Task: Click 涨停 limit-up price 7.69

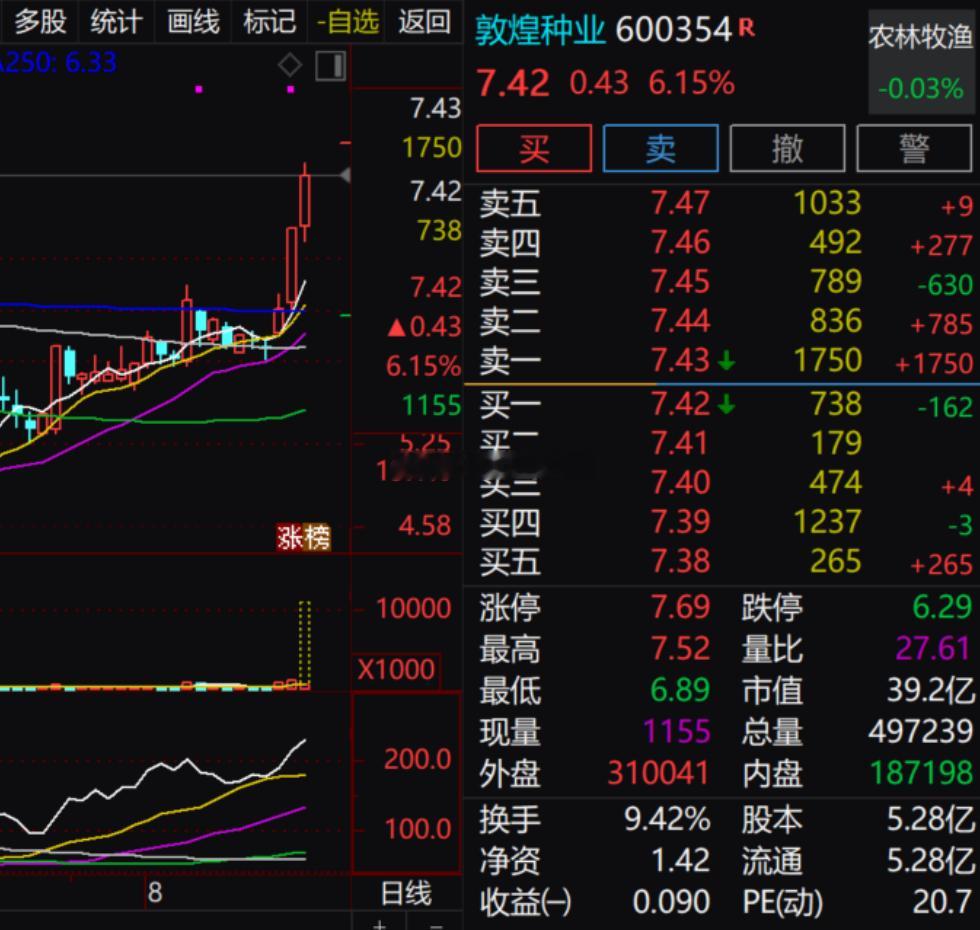Action: pos(681,607)
